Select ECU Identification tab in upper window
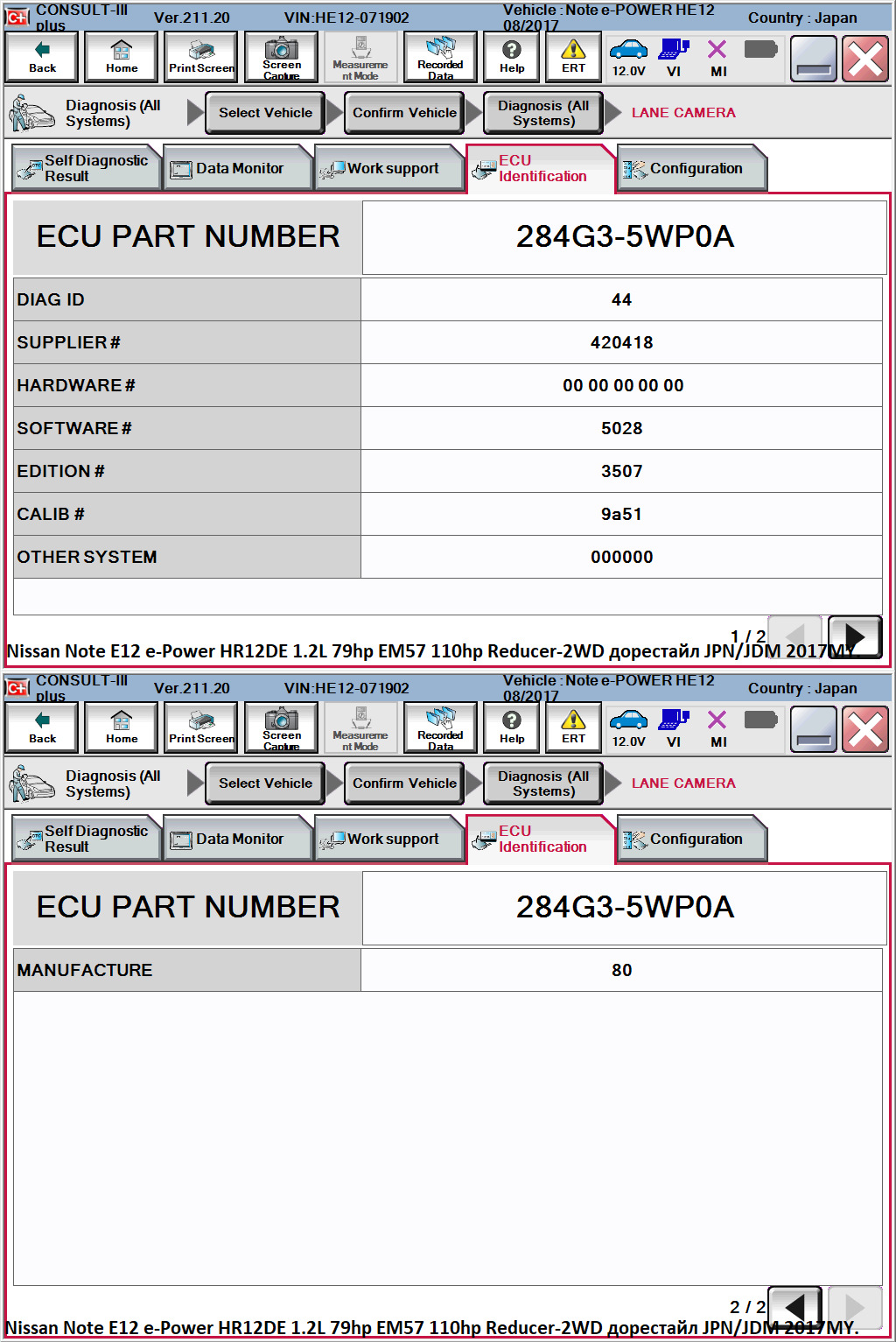 (x=541, y=168)
